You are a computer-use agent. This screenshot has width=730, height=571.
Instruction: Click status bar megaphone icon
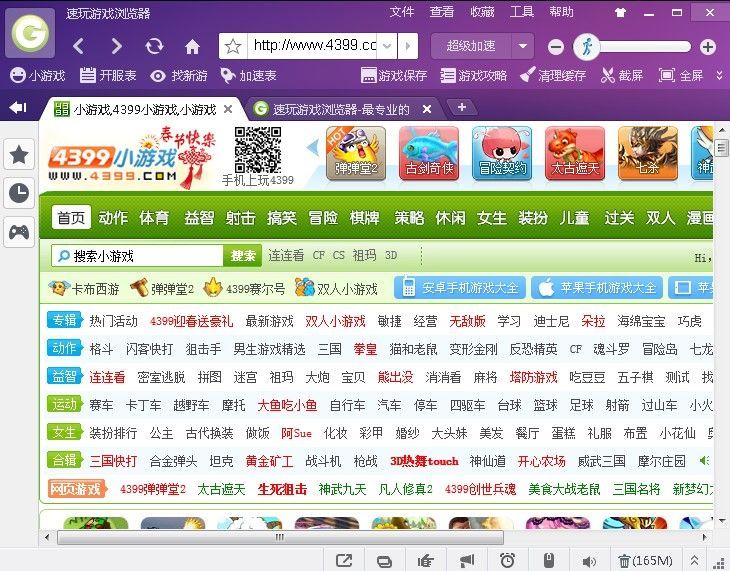click(x=466, y=560)
